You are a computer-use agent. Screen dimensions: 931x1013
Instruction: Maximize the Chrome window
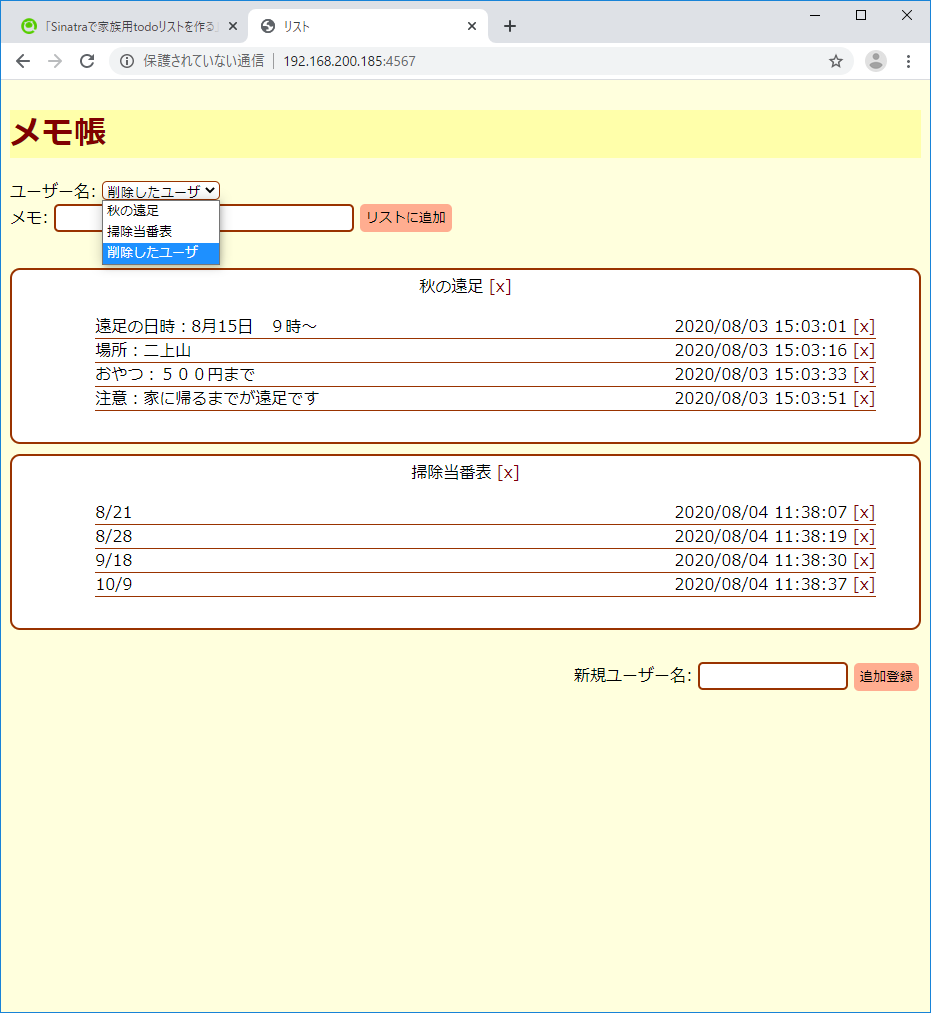861,15
